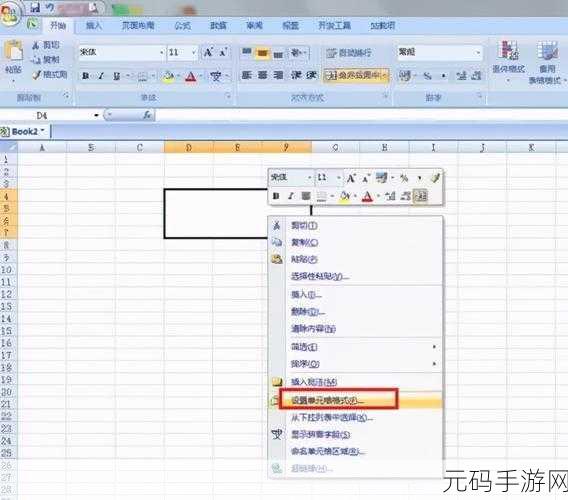Image resolution: width=568 pixels, height=500 pixels.
Task: Toggle Wrap Text (自动换行) button
Action: point(349,53)
